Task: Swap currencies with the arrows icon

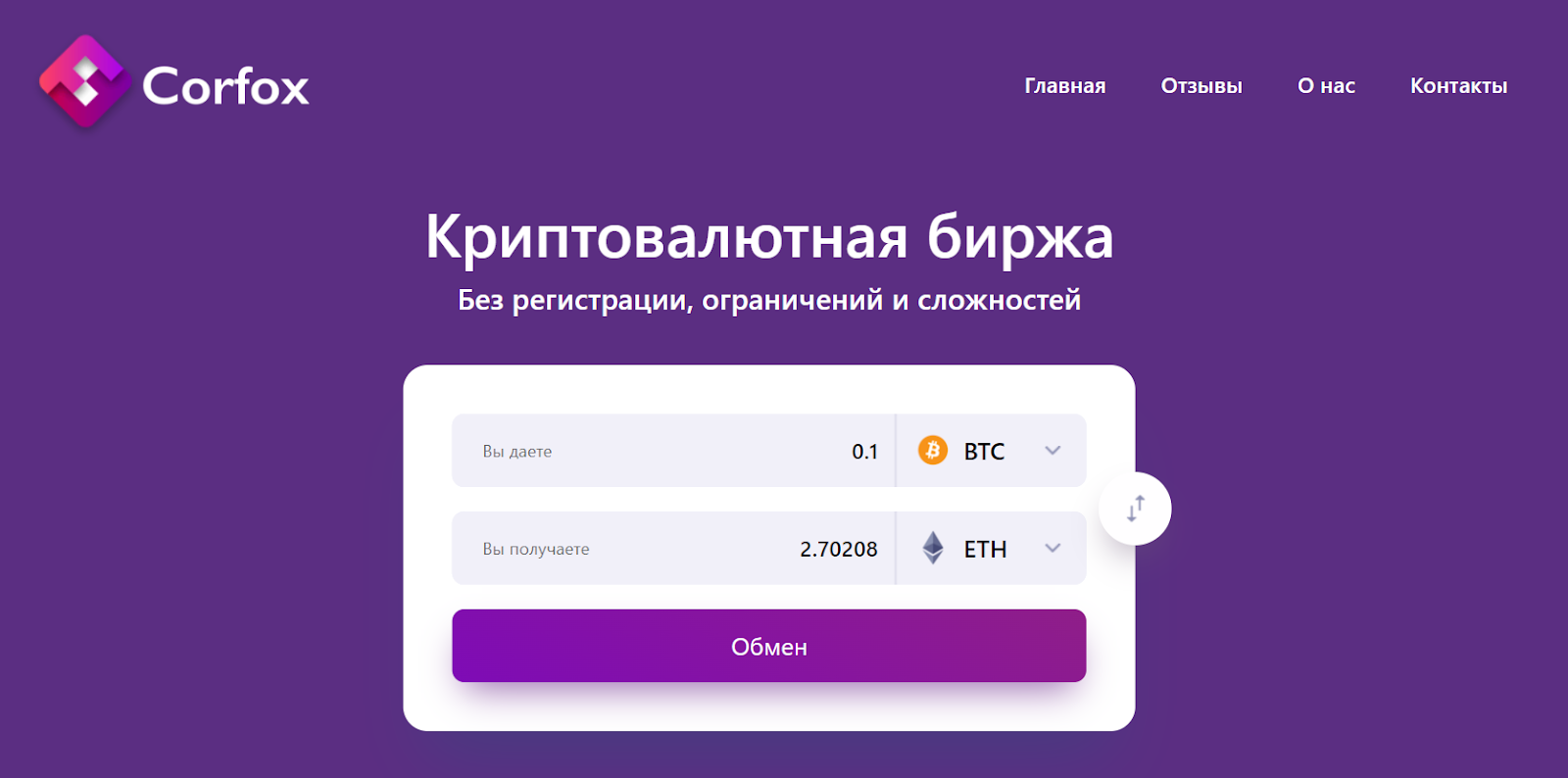Action: 1135,509
